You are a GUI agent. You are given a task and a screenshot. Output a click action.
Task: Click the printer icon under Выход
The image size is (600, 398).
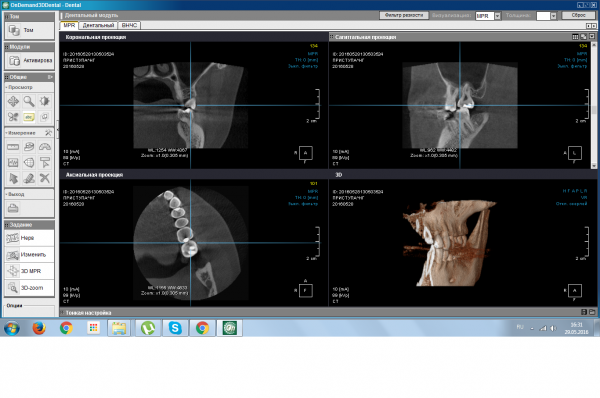pyautogui.click(x=13, y=208)
